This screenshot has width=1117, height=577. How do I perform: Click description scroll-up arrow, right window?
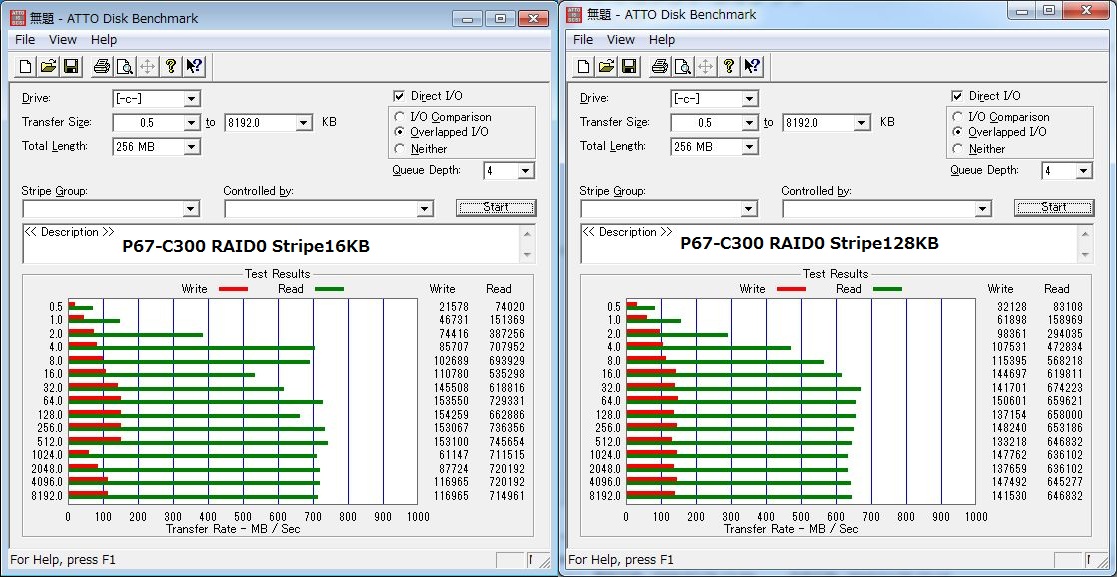(1085, 234)
